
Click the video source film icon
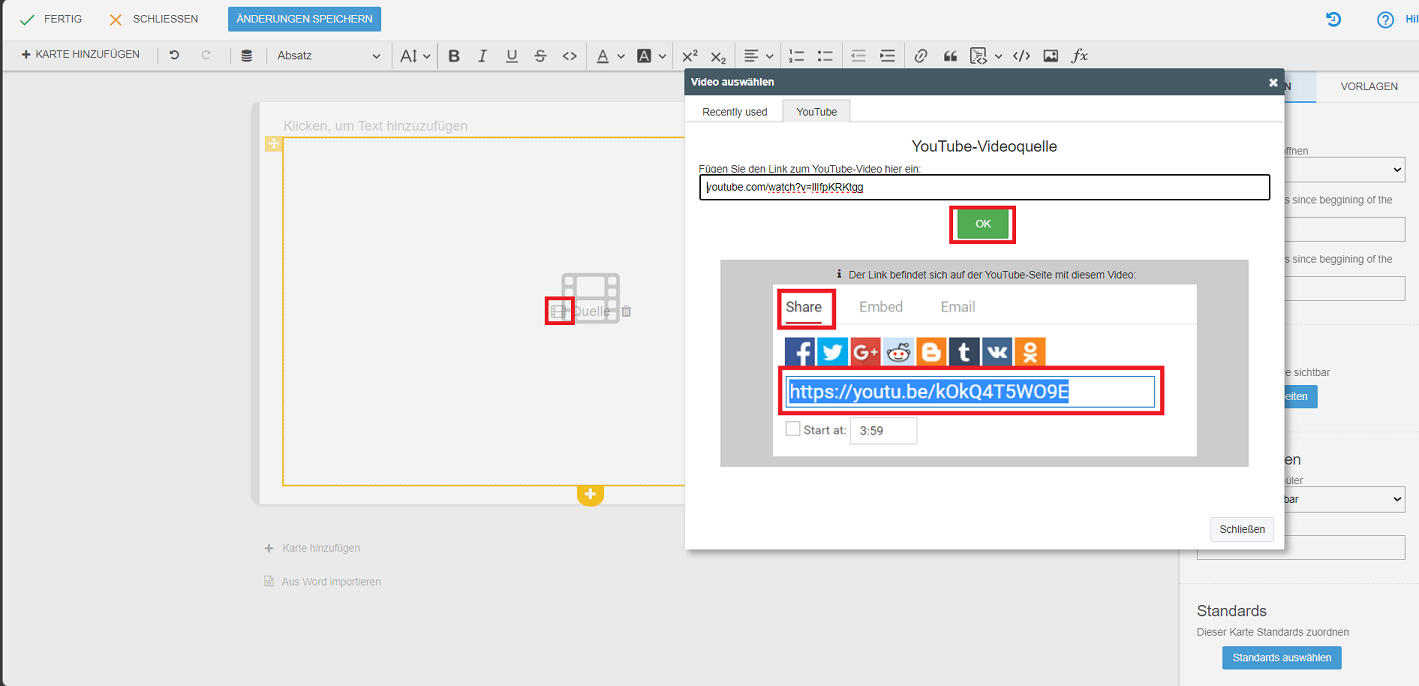point(560,311)
